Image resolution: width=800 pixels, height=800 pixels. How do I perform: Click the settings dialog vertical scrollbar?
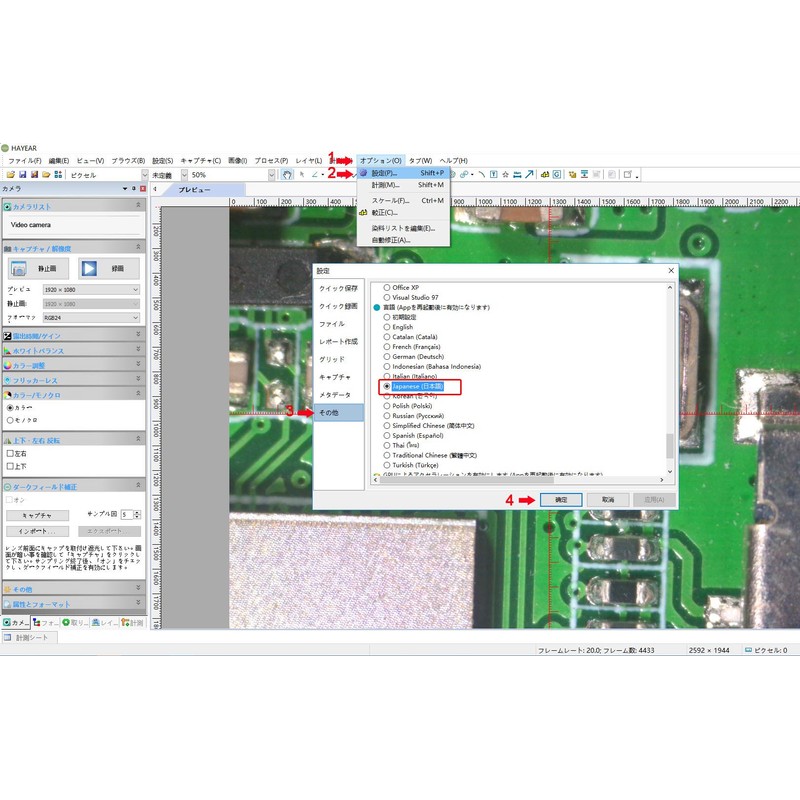[x=670, y=379]
